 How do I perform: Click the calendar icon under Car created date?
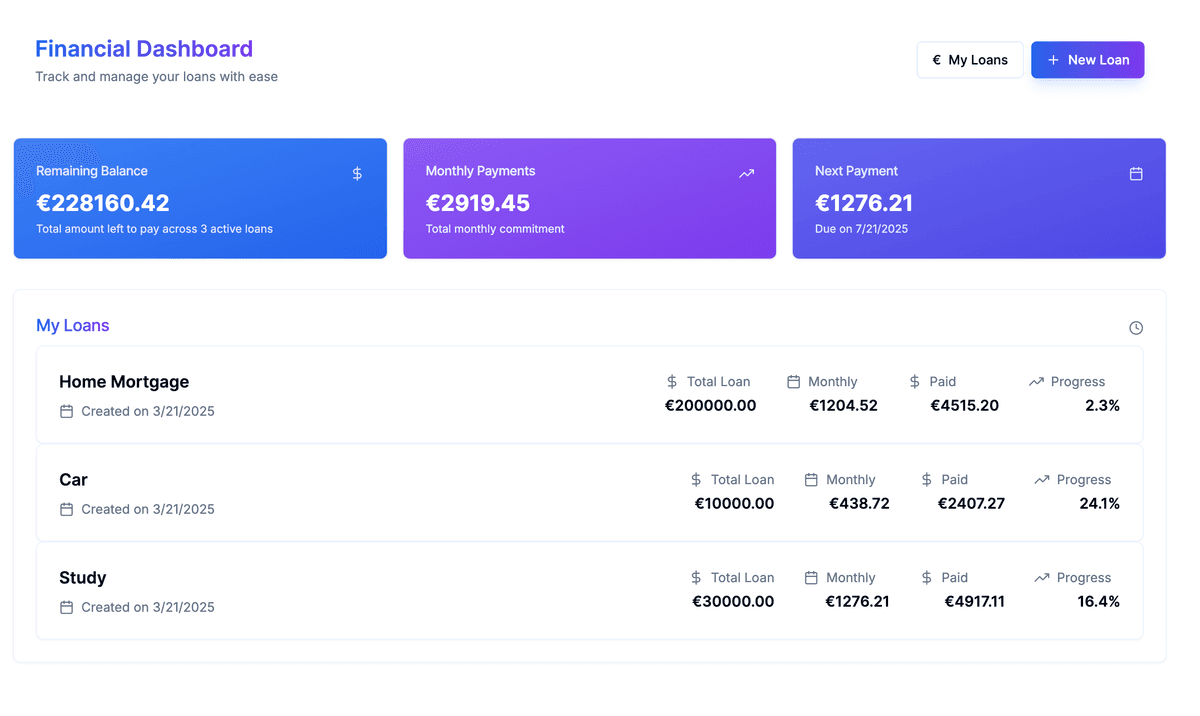coord(66,509)
